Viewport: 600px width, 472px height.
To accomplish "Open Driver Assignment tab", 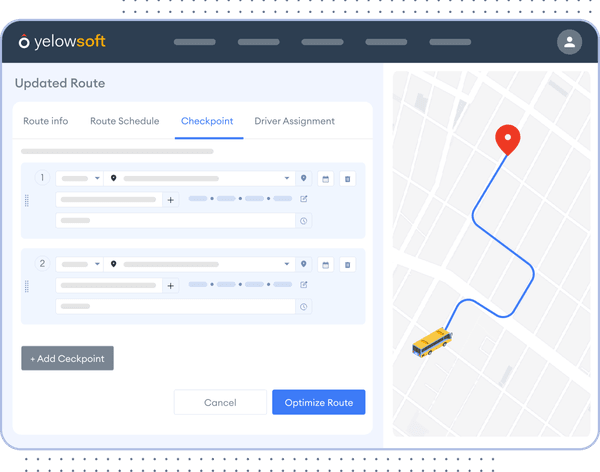I will click(x=295, y=121).
